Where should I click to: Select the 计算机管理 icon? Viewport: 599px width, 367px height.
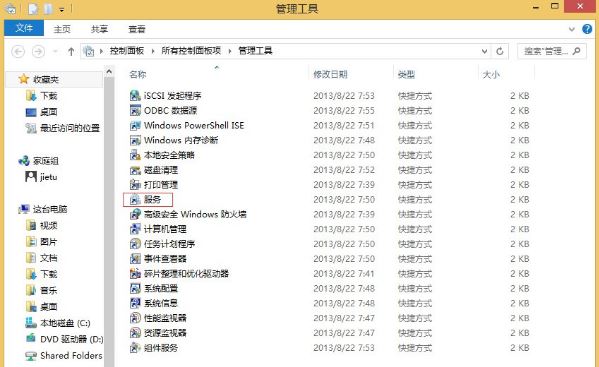click(x=135, y=229)
